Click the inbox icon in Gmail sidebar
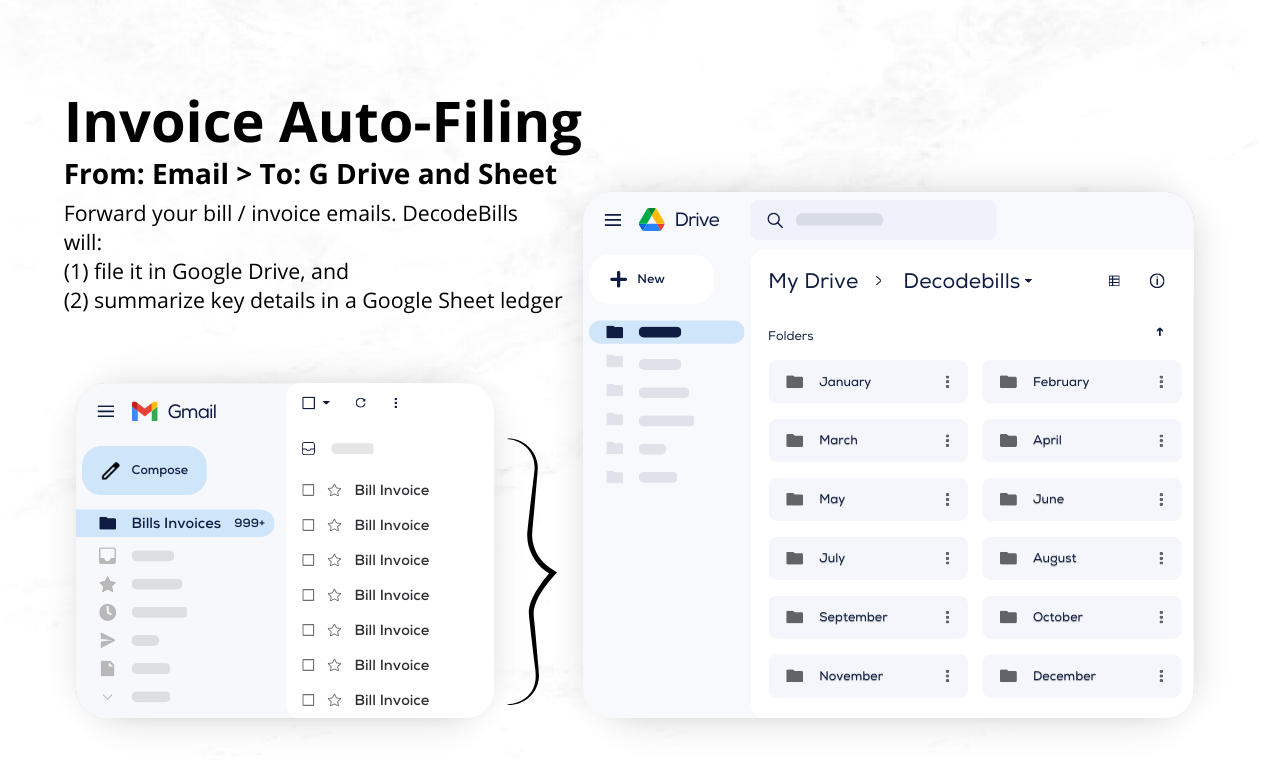1270x760 pixels. [x=107, y=556]
